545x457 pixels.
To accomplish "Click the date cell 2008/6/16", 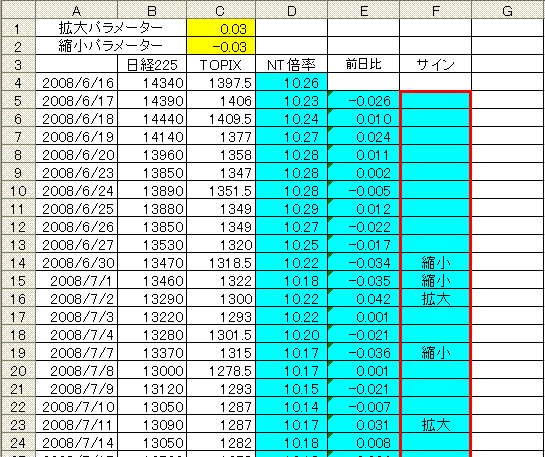I will pos(76,82).
